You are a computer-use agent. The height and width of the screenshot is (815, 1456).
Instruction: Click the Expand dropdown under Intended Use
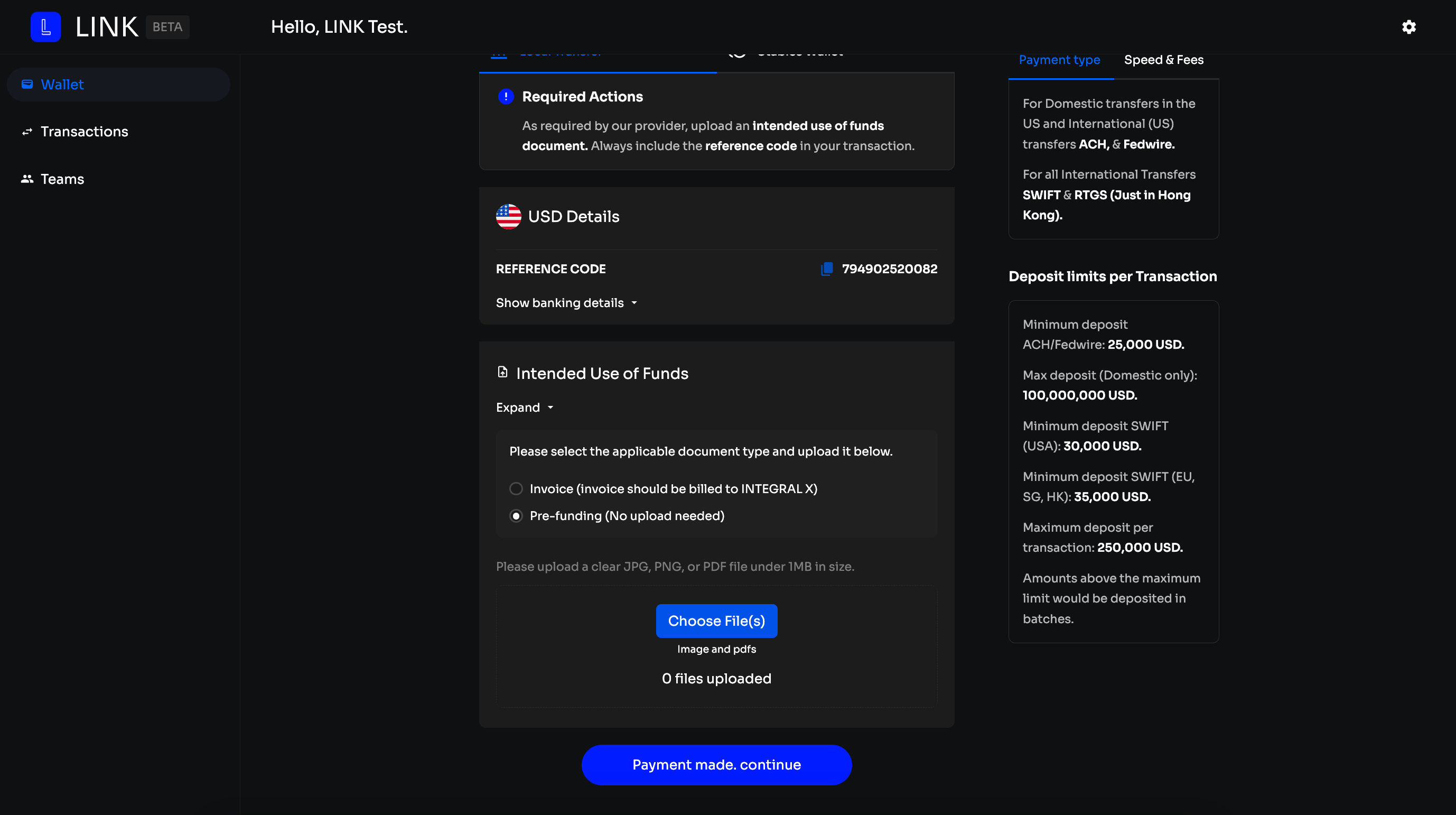tap(525, 408)
